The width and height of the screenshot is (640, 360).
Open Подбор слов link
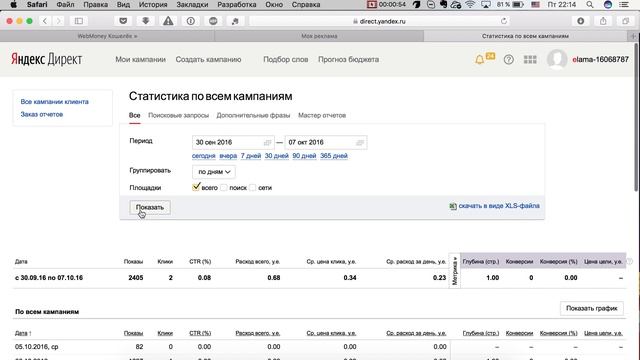[286, 60]
